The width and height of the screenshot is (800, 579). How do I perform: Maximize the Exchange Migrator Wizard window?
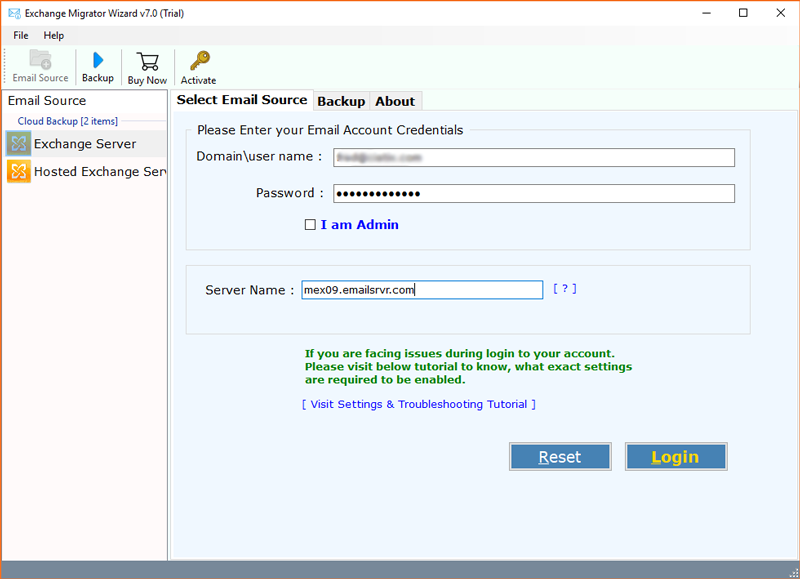coord(743,13)
